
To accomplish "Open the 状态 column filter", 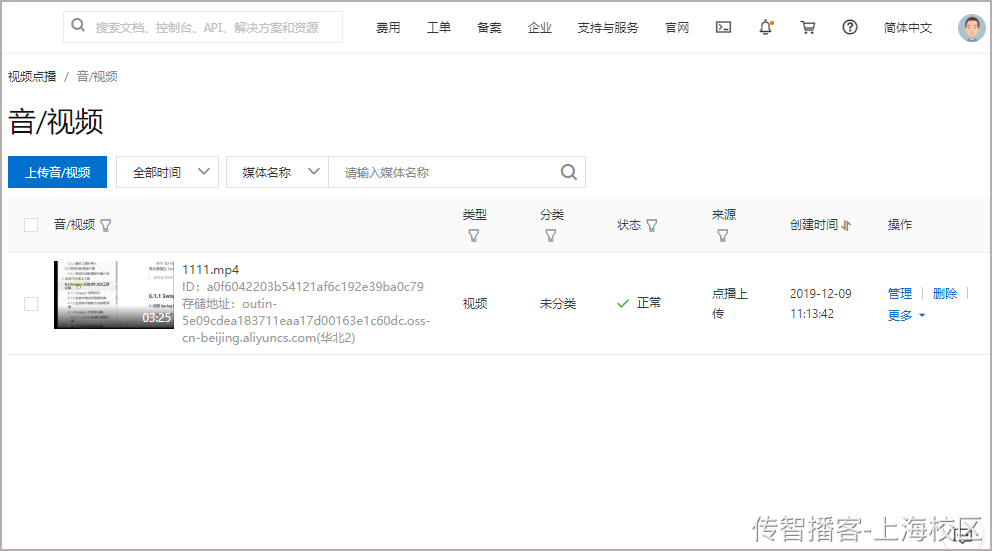I will [652, 225].
